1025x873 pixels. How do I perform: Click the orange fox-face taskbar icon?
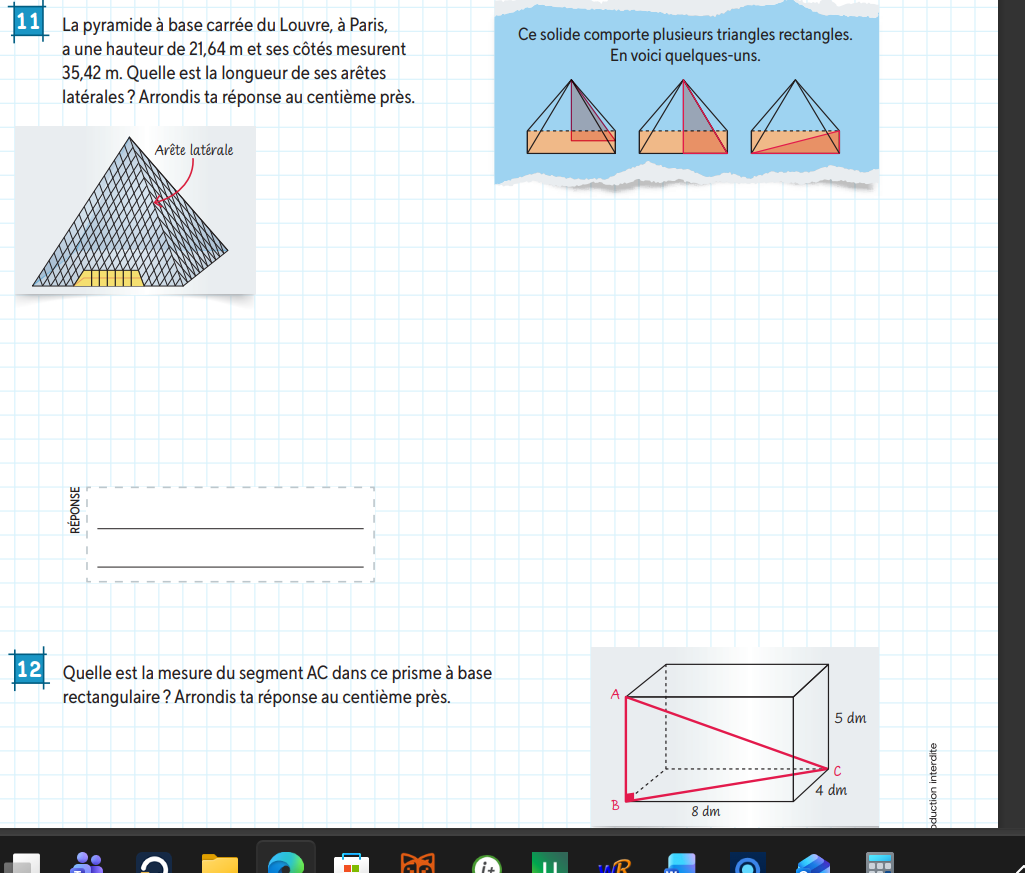[x=417, y=862]
